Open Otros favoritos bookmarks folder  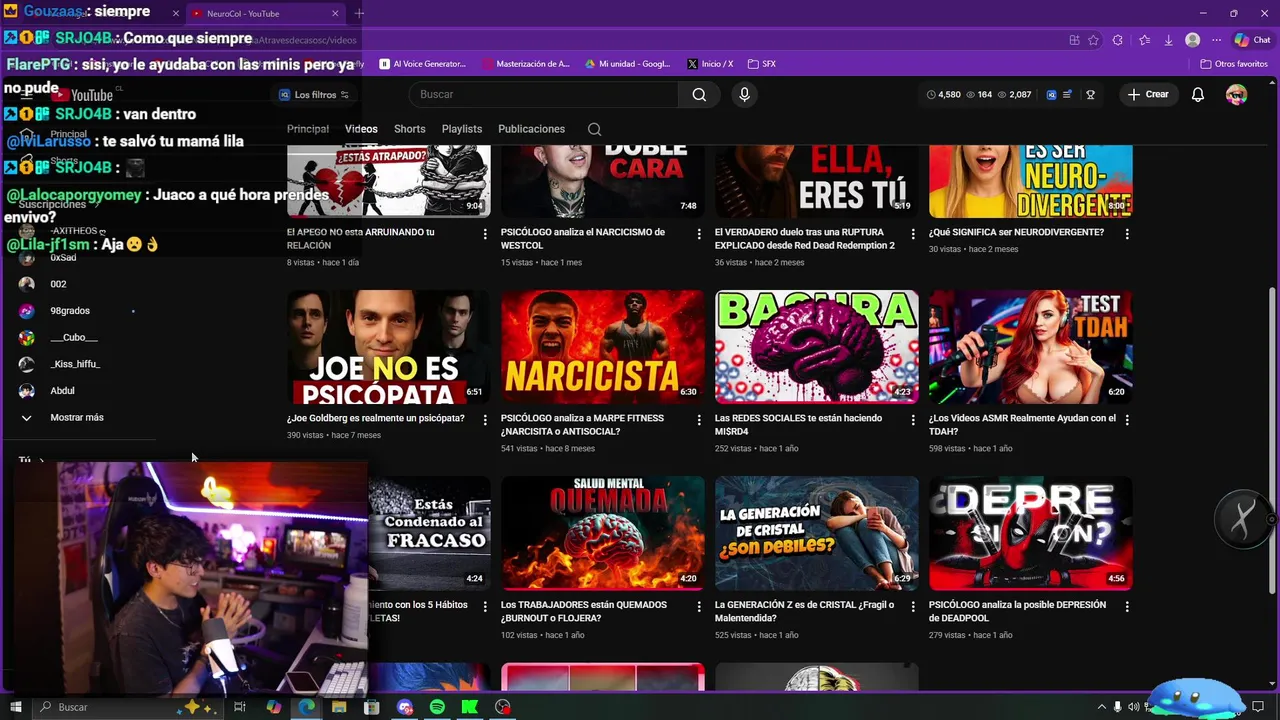pos(1234,64)
